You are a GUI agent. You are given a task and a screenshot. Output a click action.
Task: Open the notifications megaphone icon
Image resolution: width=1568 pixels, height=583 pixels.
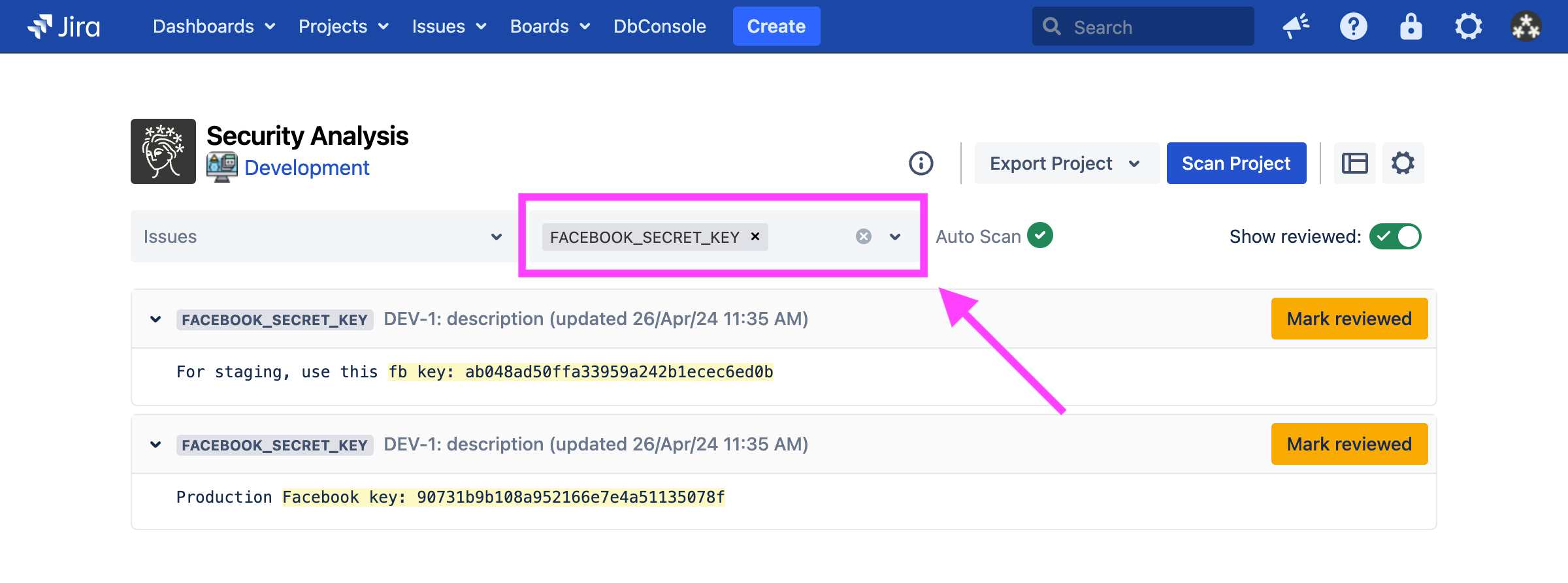1296,27
